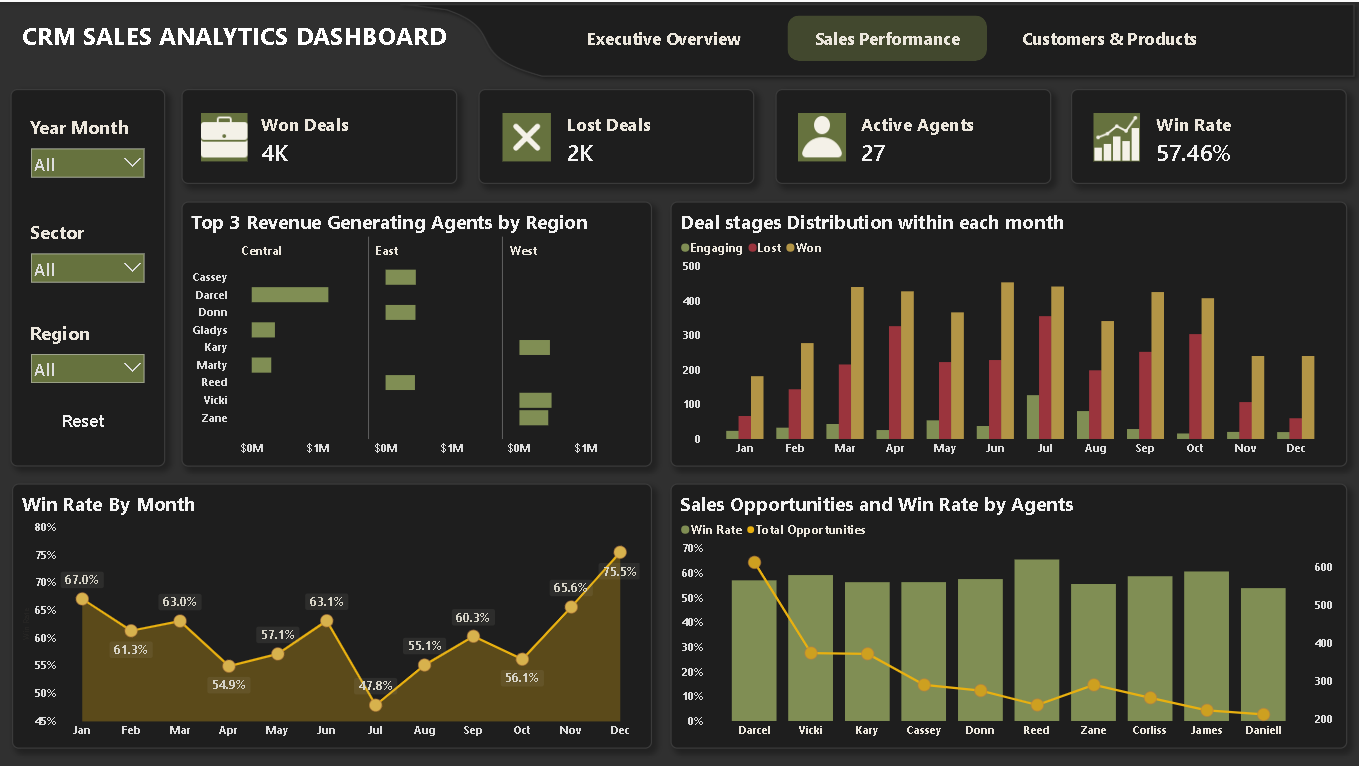
Task: Click the Central region header
Action: pos(262,251)
